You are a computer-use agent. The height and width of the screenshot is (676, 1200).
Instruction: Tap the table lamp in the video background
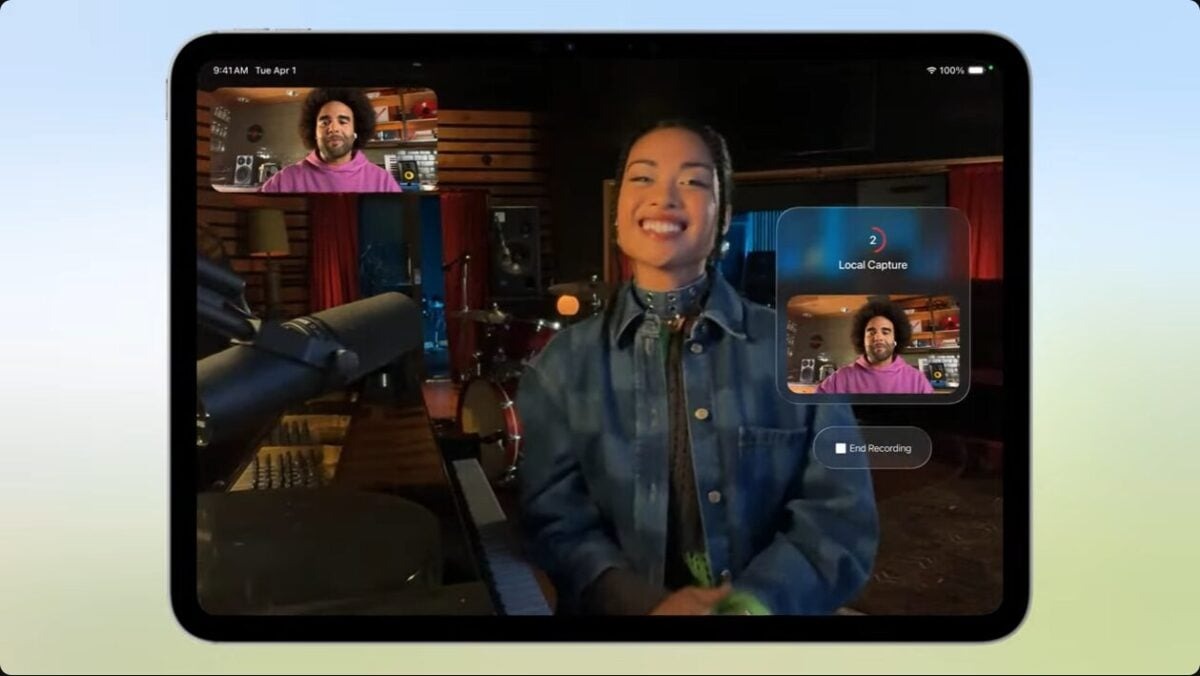tap(267, 240)
